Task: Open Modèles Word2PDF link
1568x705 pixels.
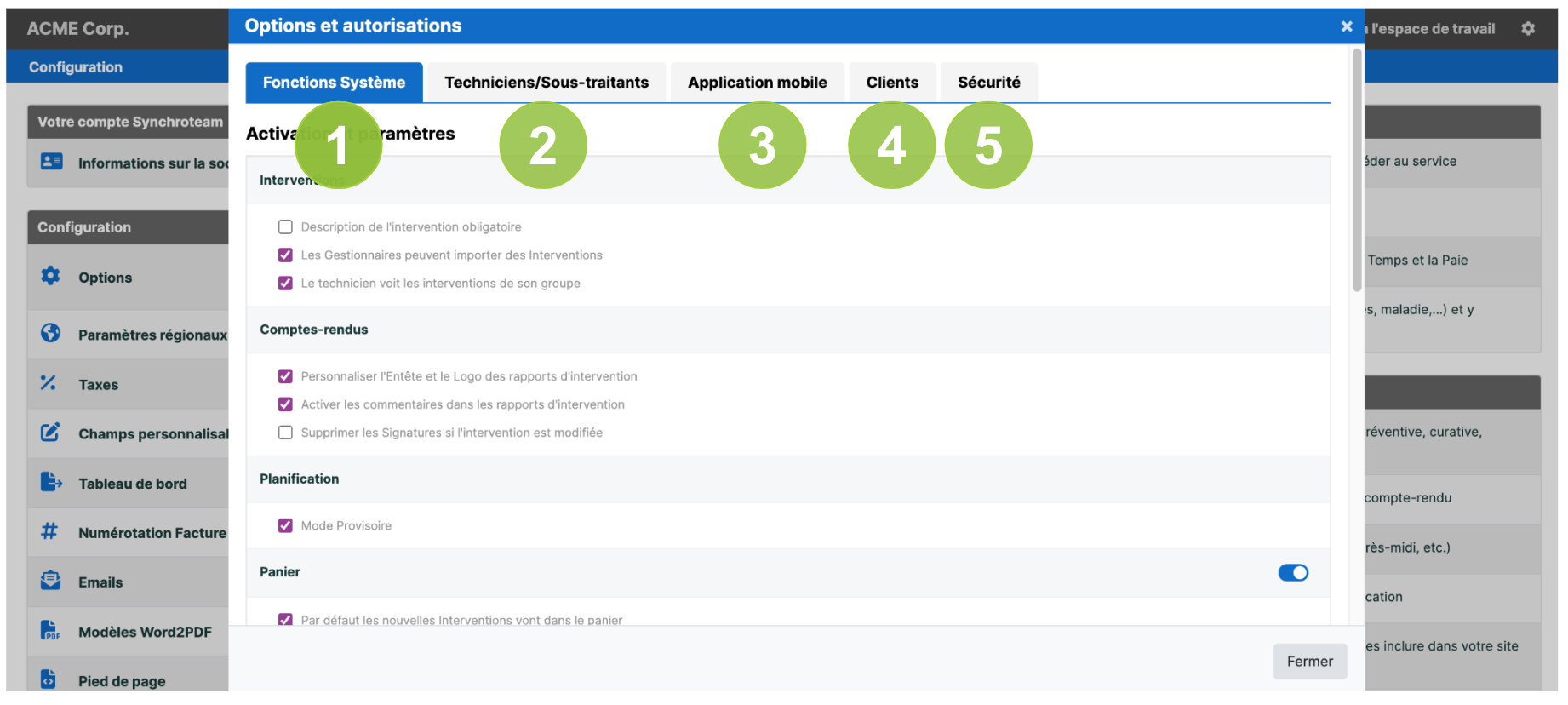Action: [x=145, y=632]
